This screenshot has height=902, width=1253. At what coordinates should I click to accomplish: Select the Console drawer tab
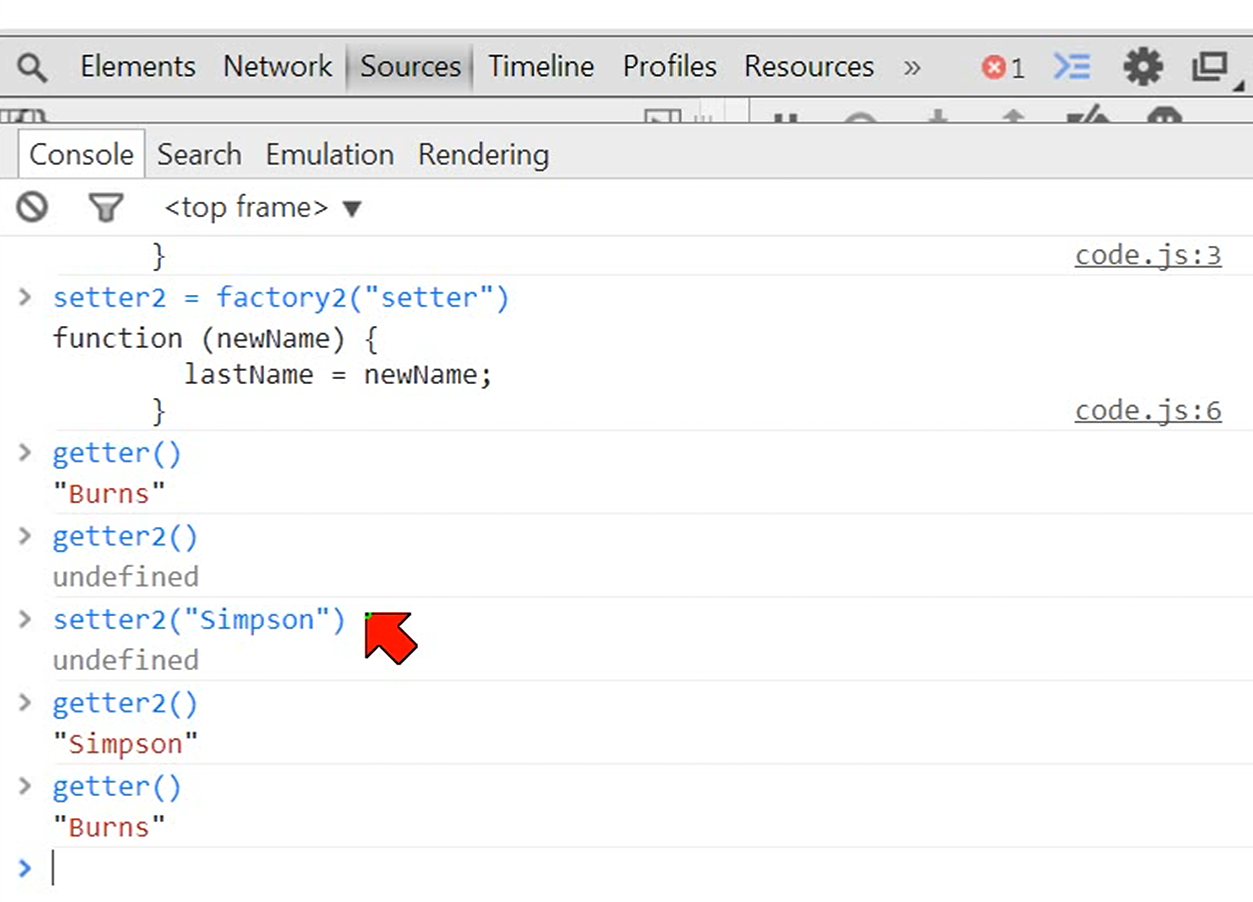[x=81, y=155]
